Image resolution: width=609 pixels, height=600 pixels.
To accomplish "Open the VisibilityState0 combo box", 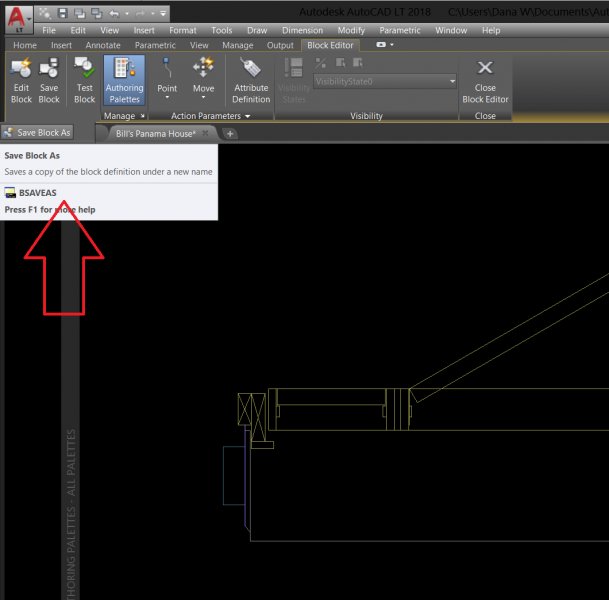I will point(385,81).
